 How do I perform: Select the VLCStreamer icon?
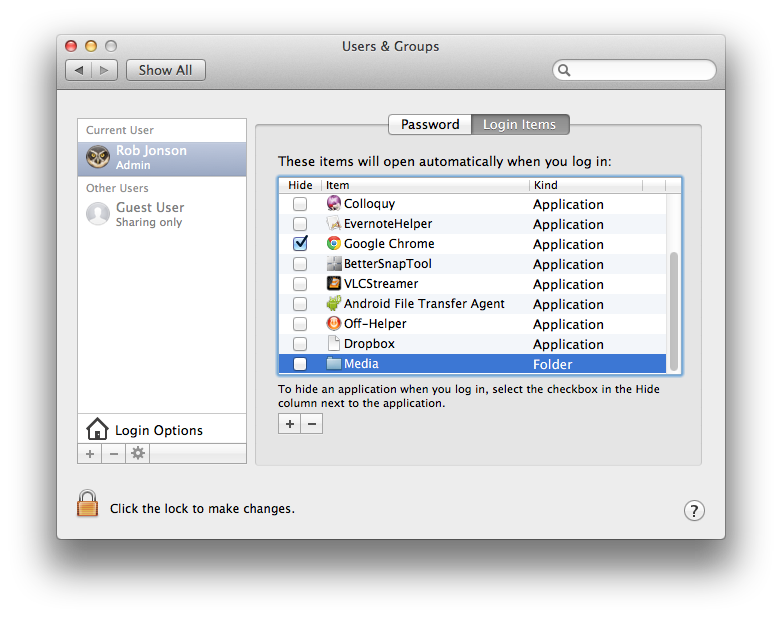click(334, 283)
